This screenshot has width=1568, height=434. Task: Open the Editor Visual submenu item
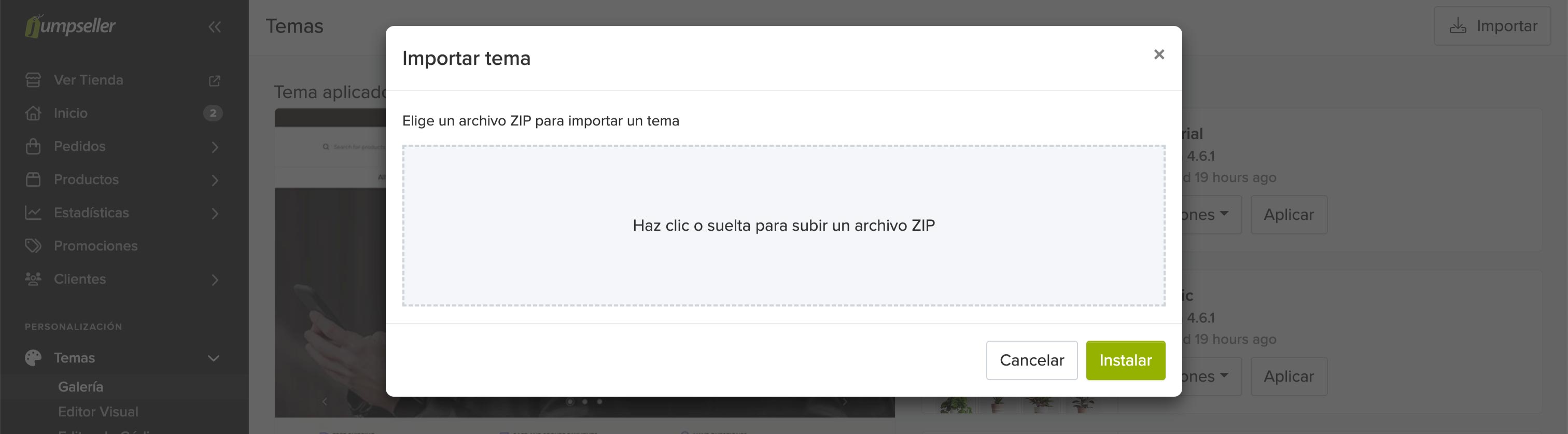98,412
